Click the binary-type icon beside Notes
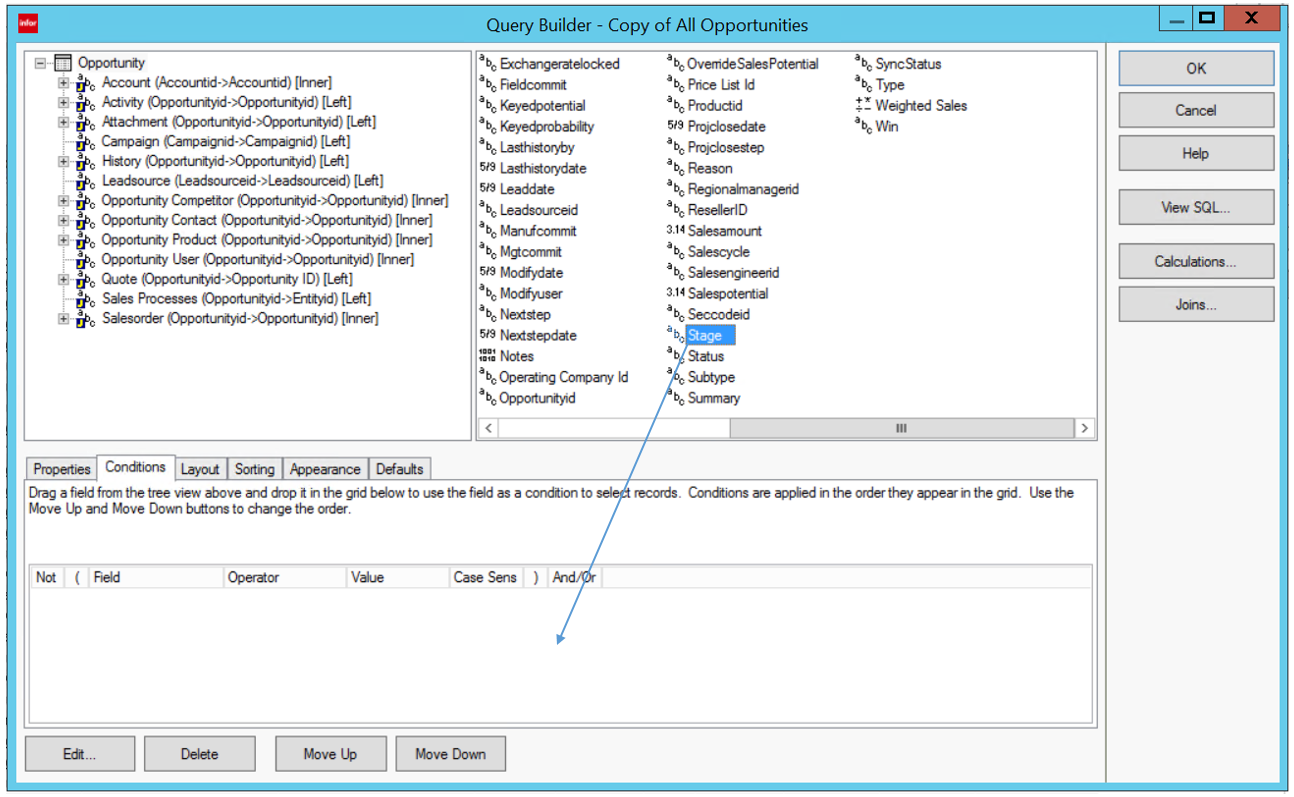1294x797 pixels. tap(488, 356)
